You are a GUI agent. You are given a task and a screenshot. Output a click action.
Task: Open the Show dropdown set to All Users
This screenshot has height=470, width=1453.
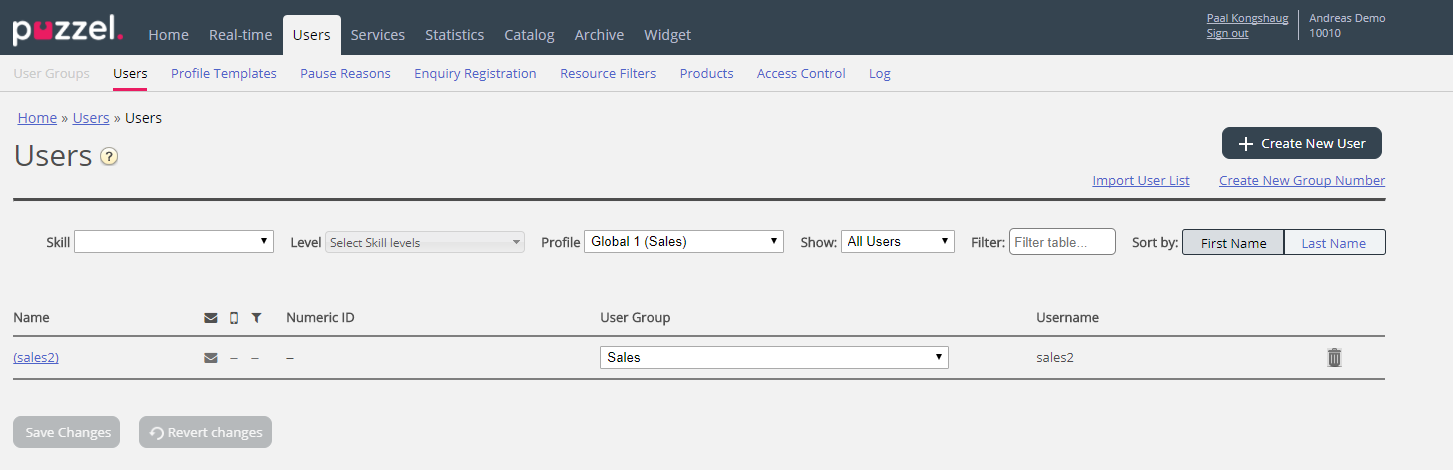(897, 241)
